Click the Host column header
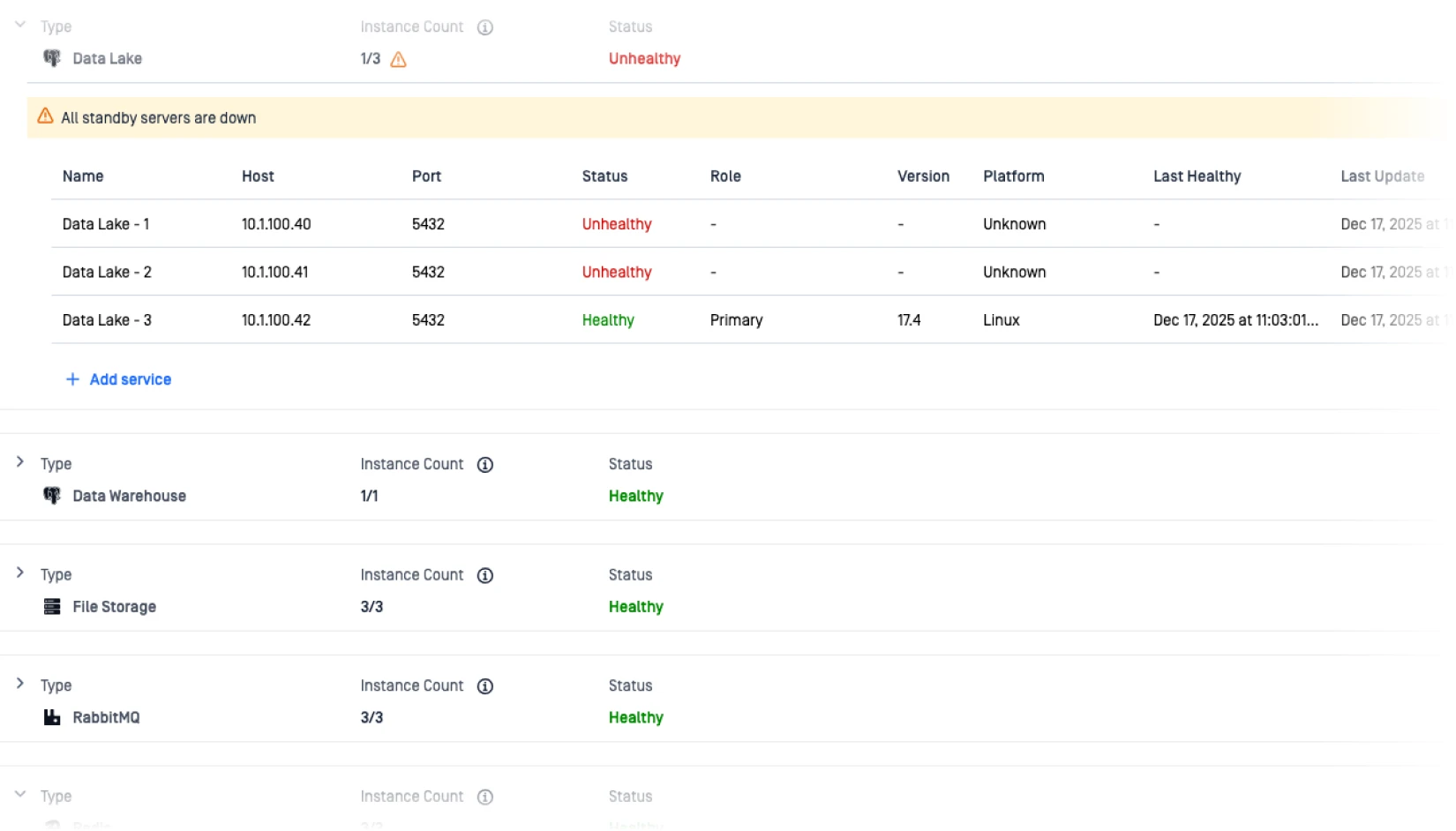 258,176
